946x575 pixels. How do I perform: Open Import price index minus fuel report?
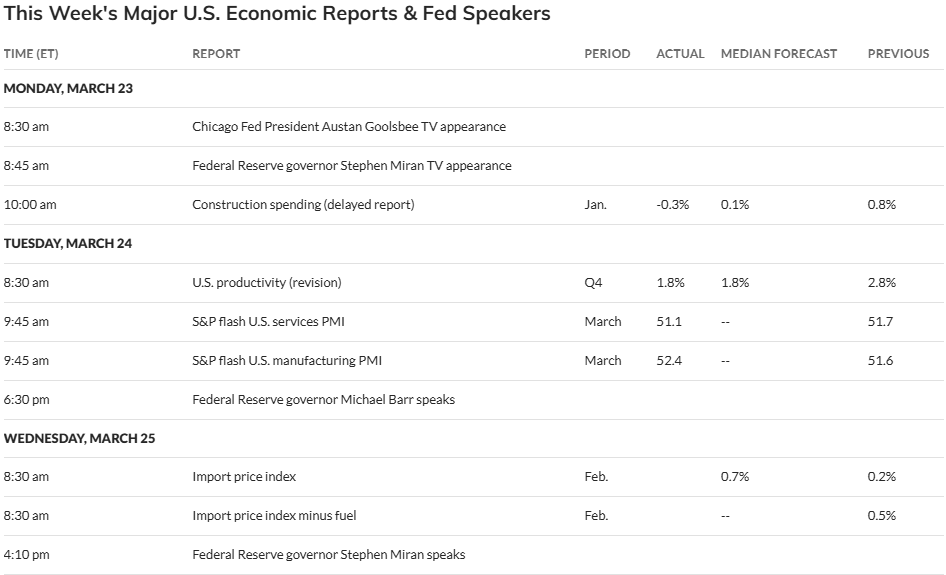274,516
